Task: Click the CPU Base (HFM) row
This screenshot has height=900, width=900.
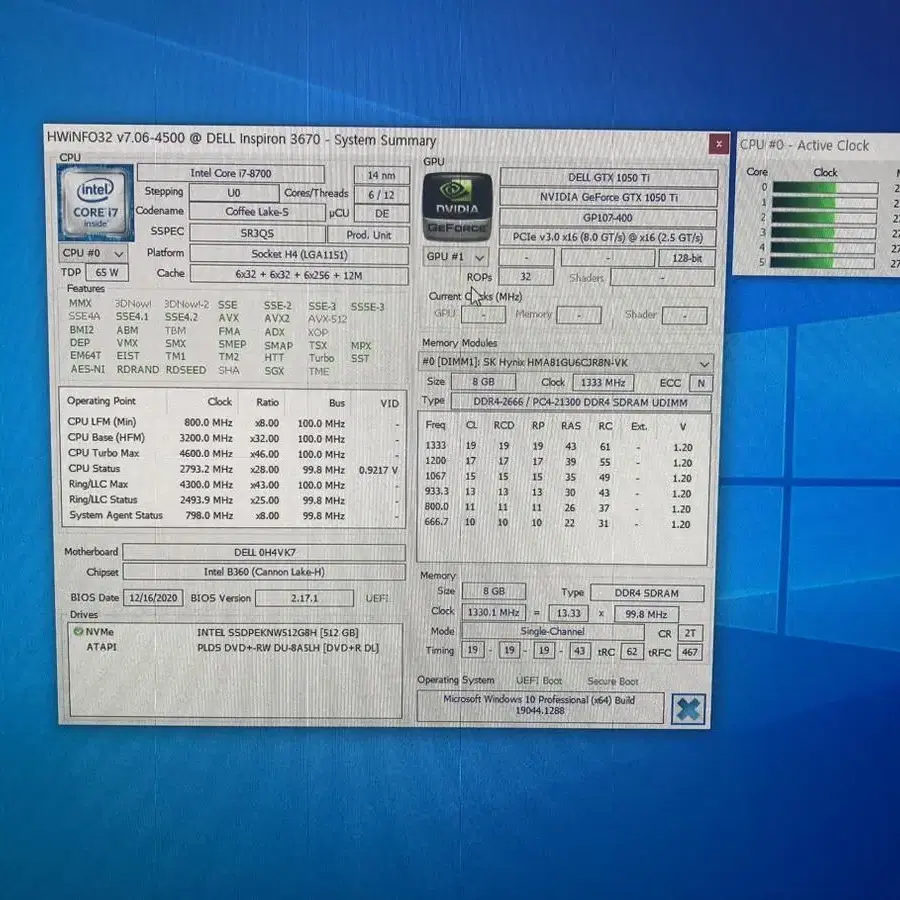Action: 234,438
